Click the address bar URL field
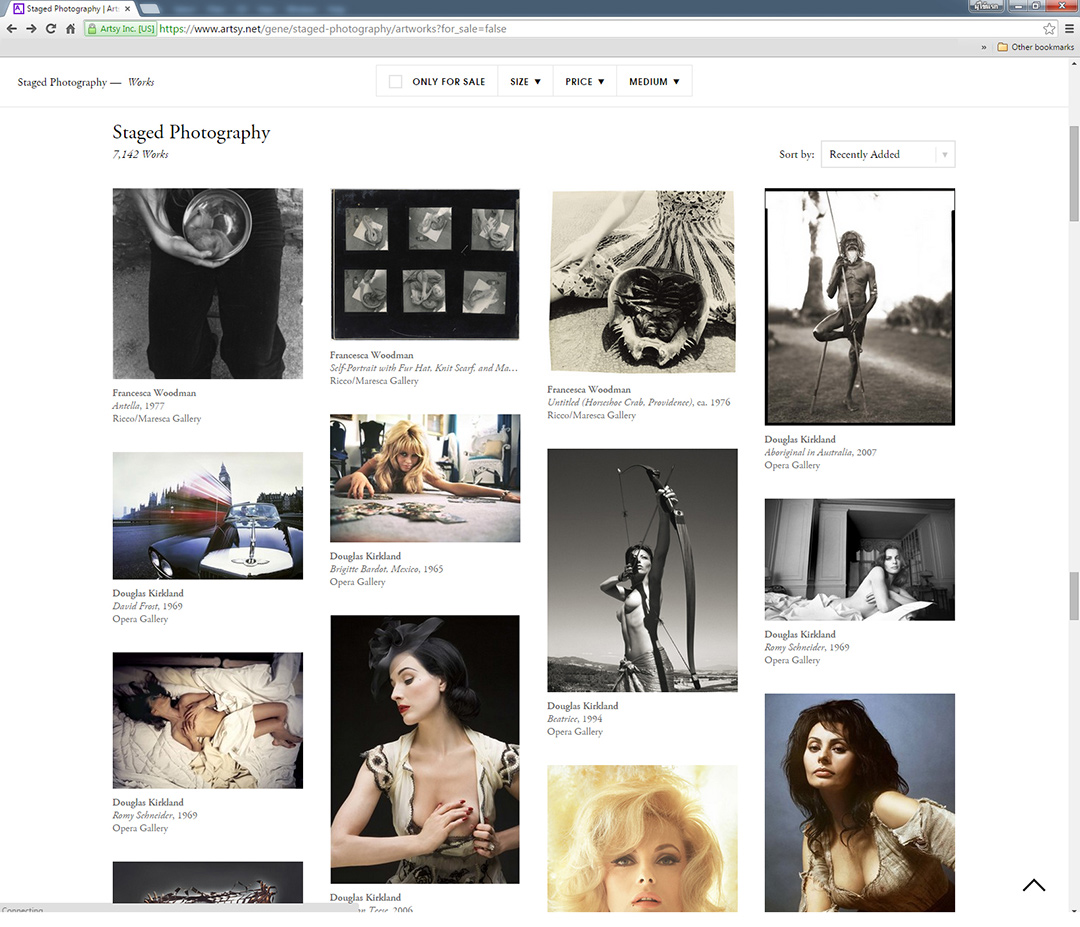This screenshot has width=1080, height=927. [600, 29]
